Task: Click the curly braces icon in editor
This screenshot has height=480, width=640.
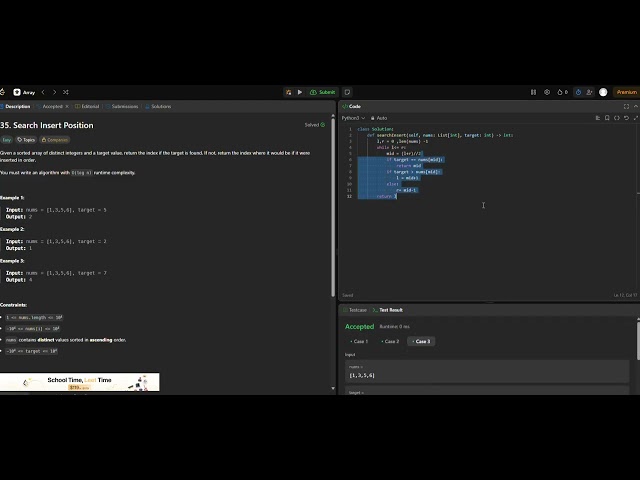Action: (x=617, y=118)
